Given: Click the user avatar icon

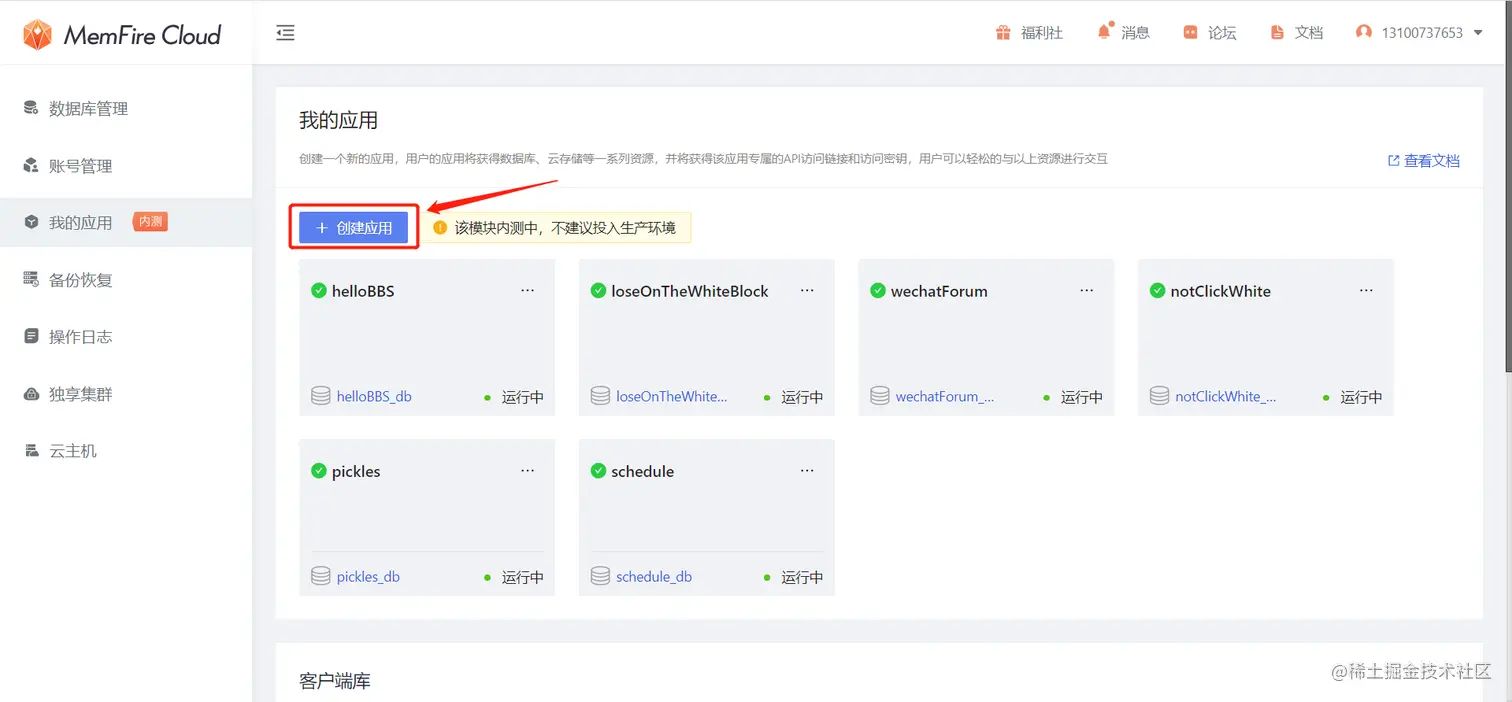Looking at the screenshot, I should point(1364,32).
